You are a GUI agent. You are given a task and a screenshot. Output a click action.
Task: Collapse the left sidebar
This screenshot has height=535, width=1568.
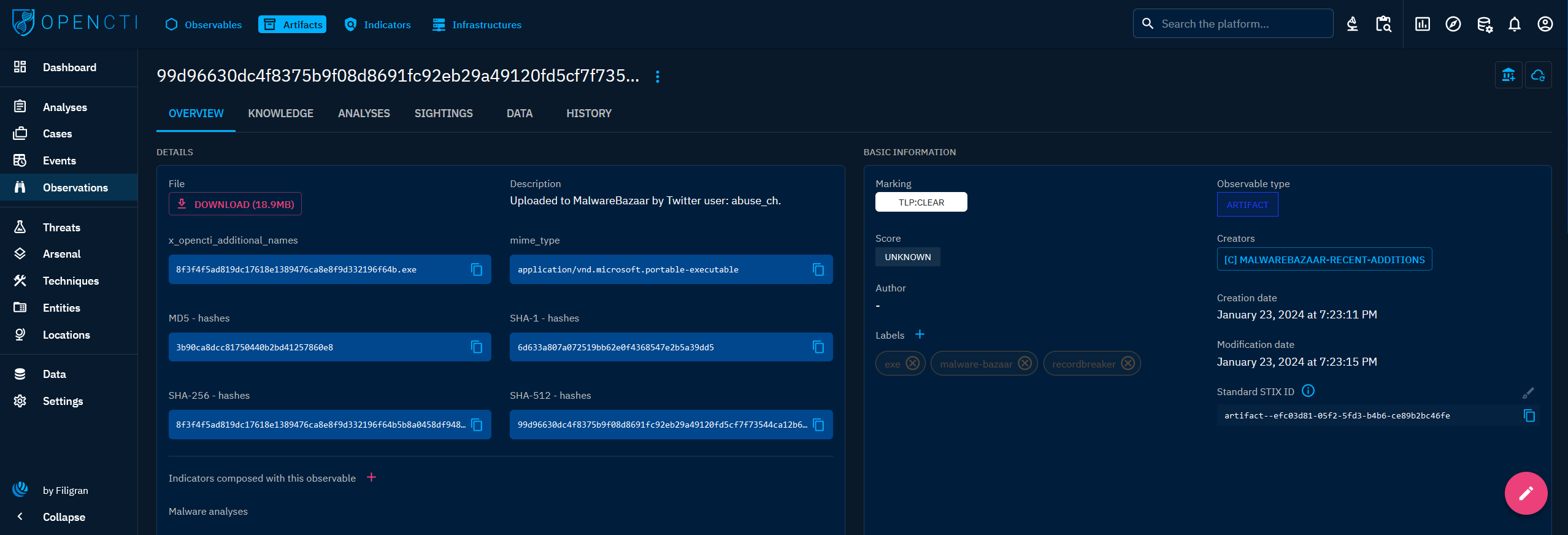pos(64,517)
